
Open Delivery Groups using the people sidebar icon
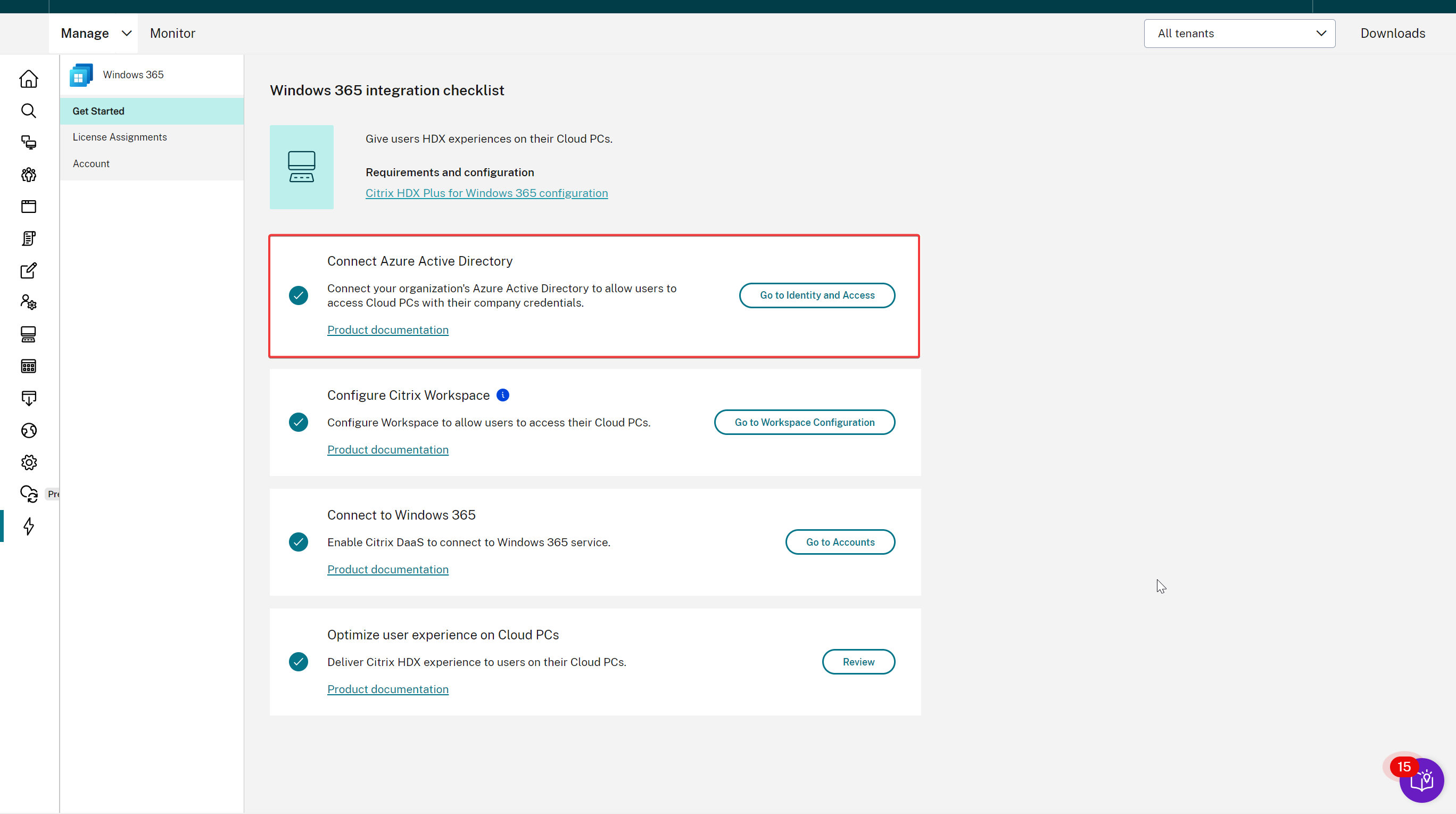click(x=28, y=175)
